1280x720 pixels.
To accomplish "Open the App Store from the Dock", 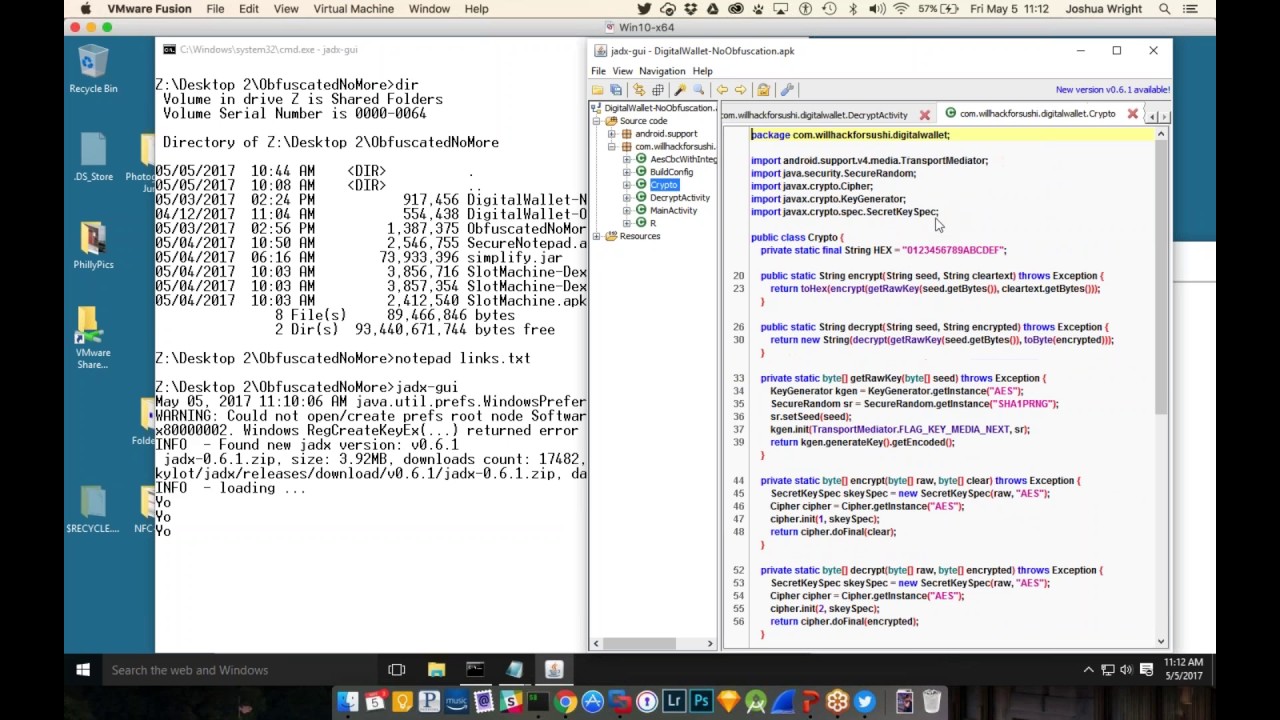I will pos(592,702).
